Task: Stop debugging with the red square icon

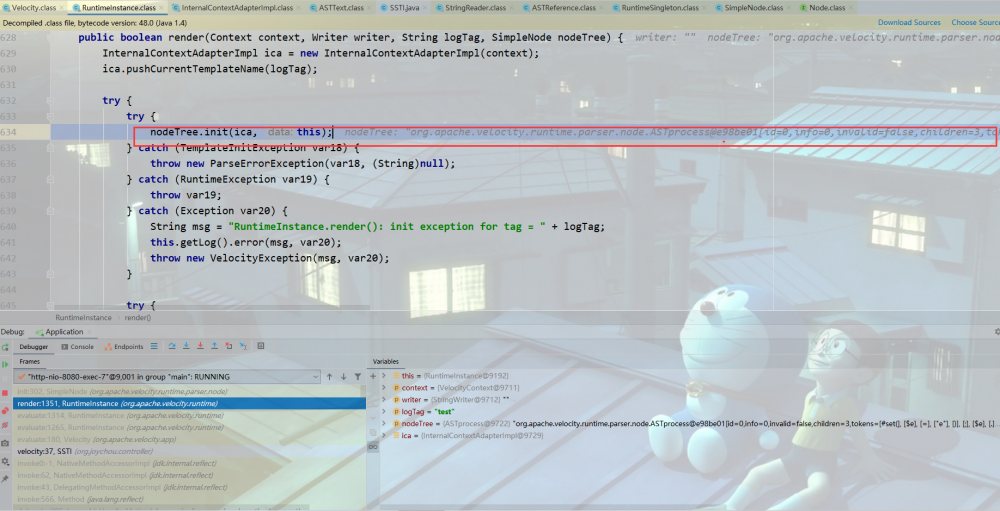Action: pyautogui.click(x=5, y=393)
